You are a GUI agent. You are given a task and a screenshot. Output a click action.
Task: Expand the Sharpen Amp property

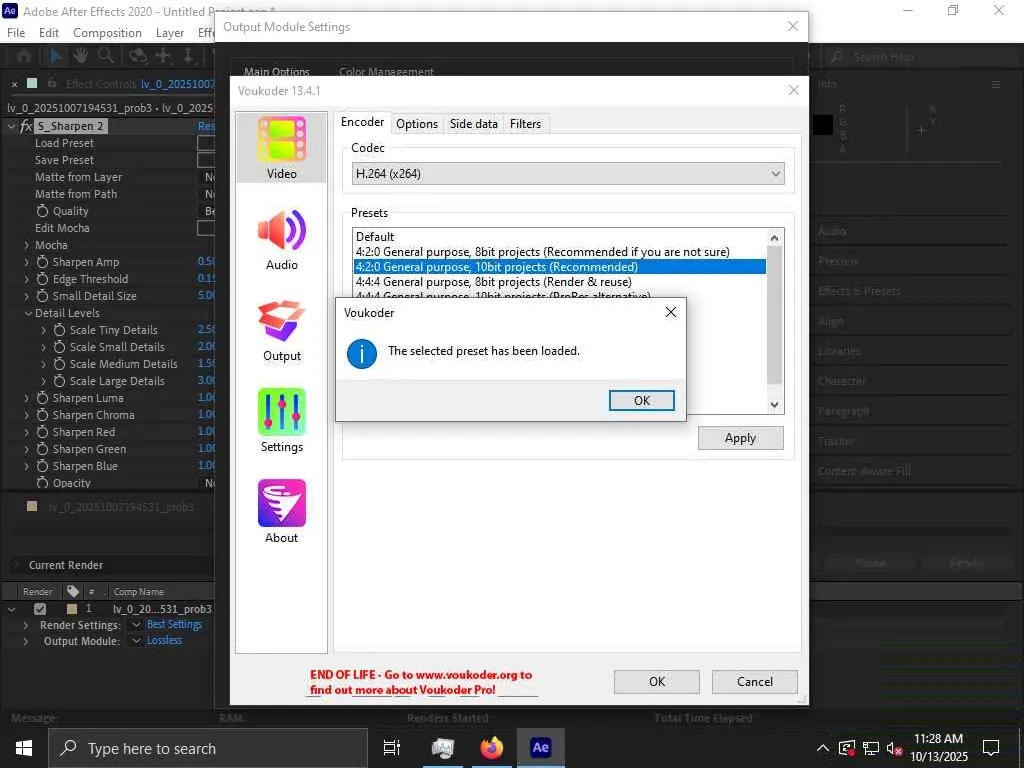[26, 262]
